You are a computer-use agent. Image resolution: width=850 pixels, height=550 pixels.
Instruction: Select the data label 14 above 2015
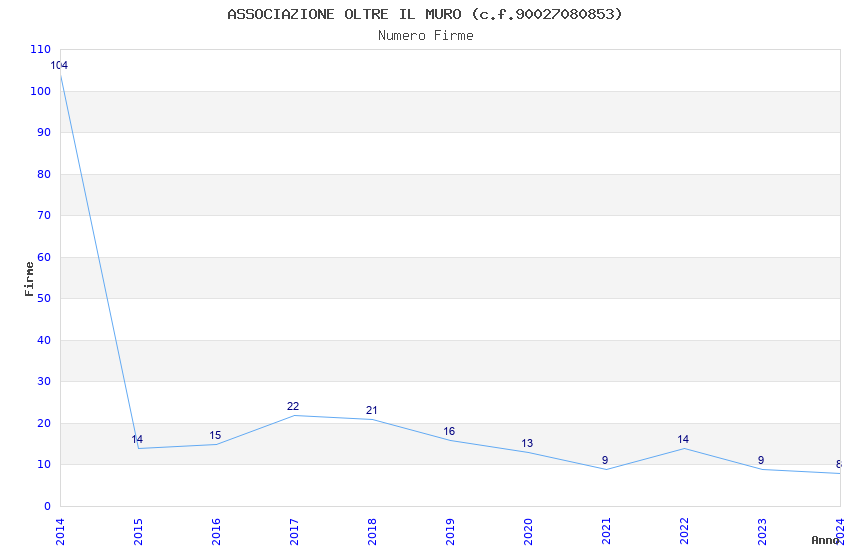coord(137,439)
